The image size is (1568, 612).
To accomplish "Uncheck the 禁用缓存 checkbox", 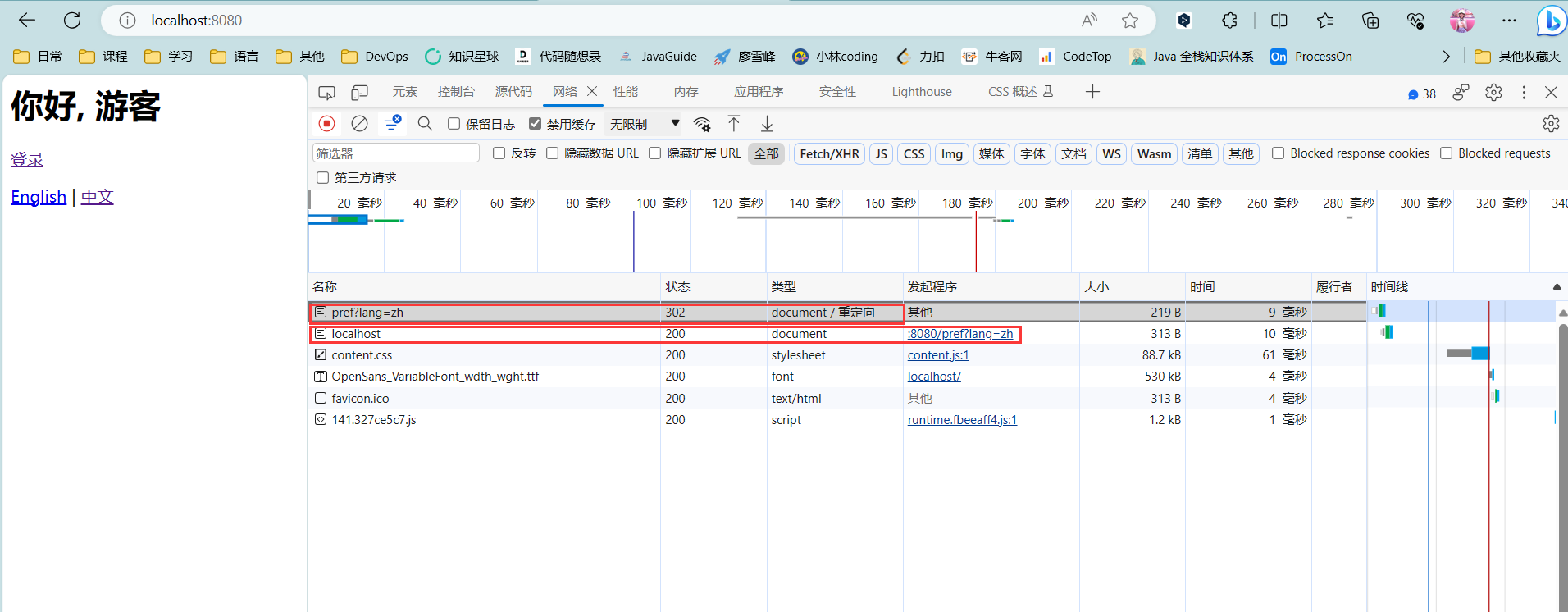I will [535, 123].
